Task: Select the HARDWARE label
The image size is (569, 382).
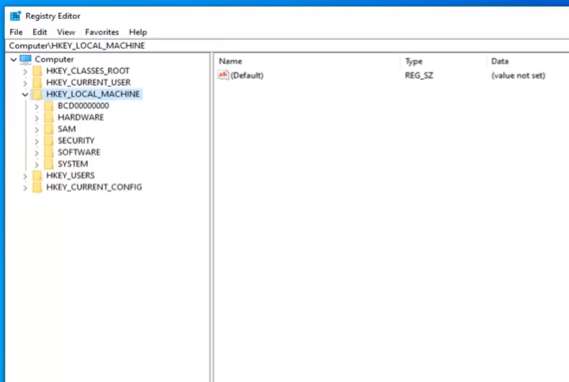Action: pyautogui.click(x=81, y=117)
